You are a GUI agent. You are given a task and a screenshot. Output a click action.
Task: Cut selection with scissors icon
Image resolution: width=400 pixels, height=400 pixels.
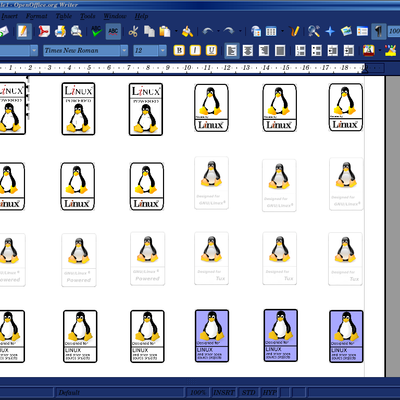click(133, 32)
